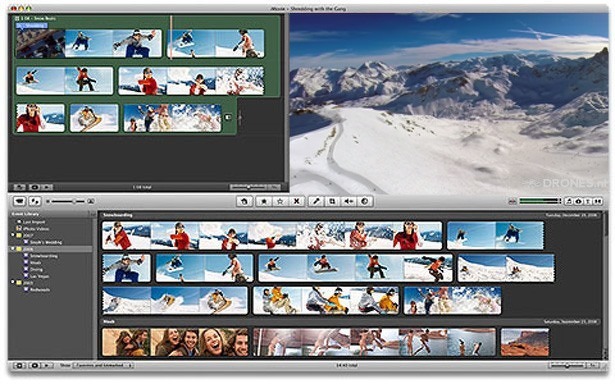Select the arrow selection tool
Screen dimensions: 615x384
pos(244,201)
